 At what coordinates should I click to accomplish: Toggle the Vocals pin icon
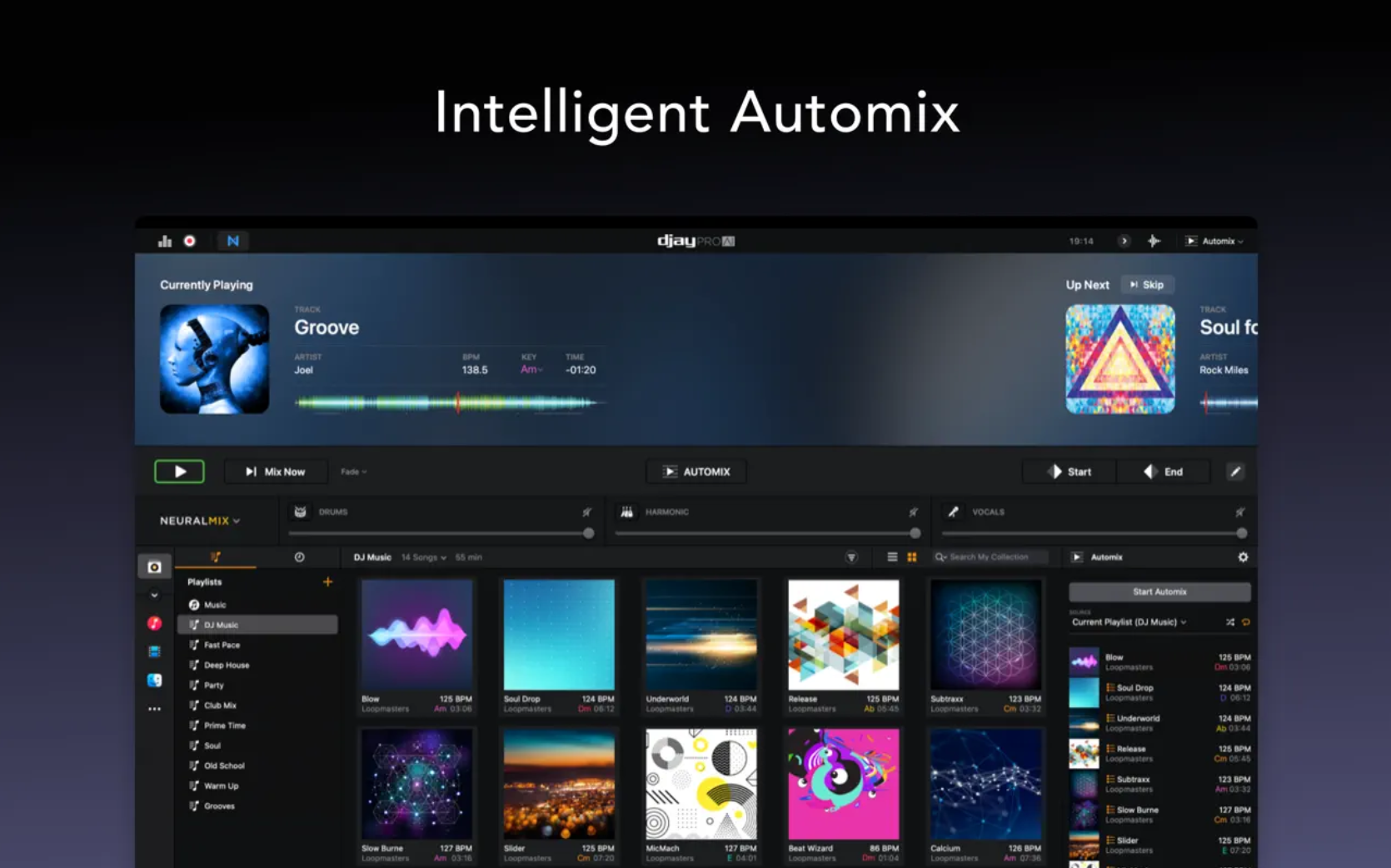coord(1239,511)
